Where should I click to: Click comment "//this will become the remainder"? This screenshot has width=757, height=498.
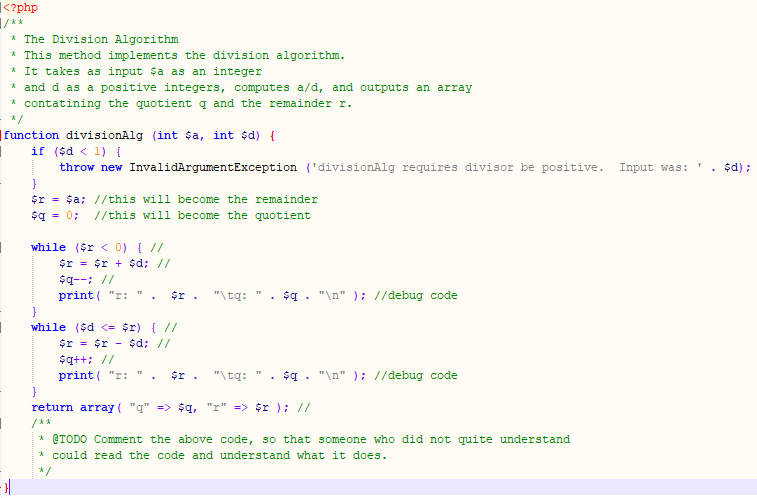point(206,199)
